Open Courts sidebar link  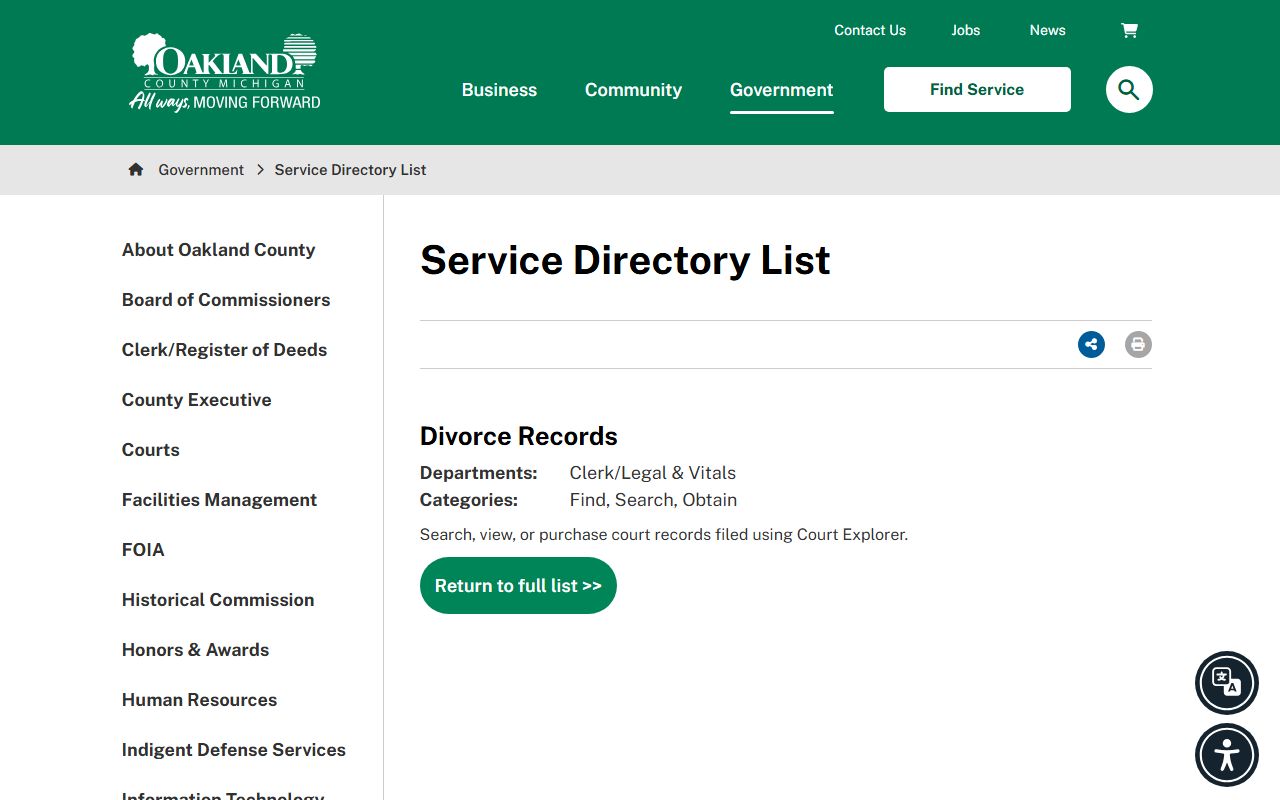pos(151,450)
